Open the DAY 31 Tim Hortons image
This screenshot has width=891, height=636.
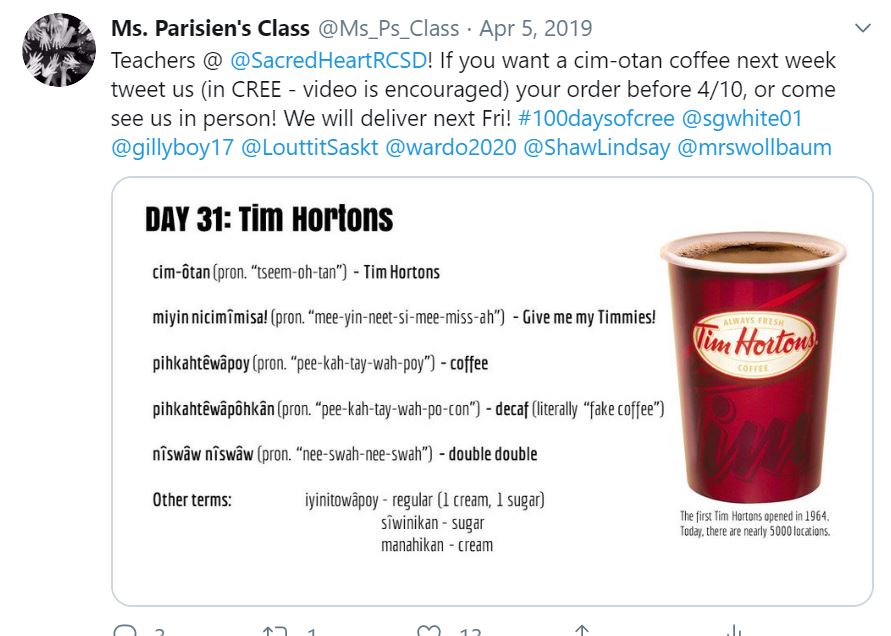[492, 391]
